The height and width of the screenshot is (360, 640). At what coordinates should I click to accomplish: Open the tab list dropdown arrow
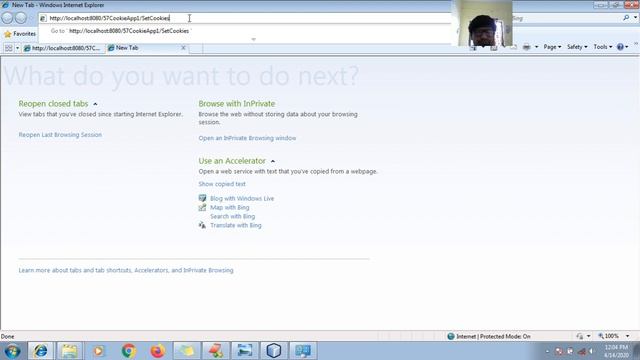[17, 48]
